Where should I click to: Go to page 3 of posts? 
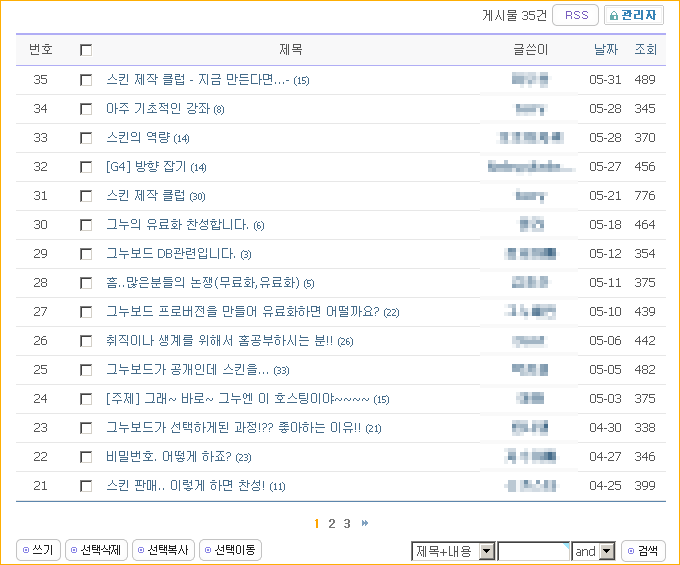[x=347, y=523]
